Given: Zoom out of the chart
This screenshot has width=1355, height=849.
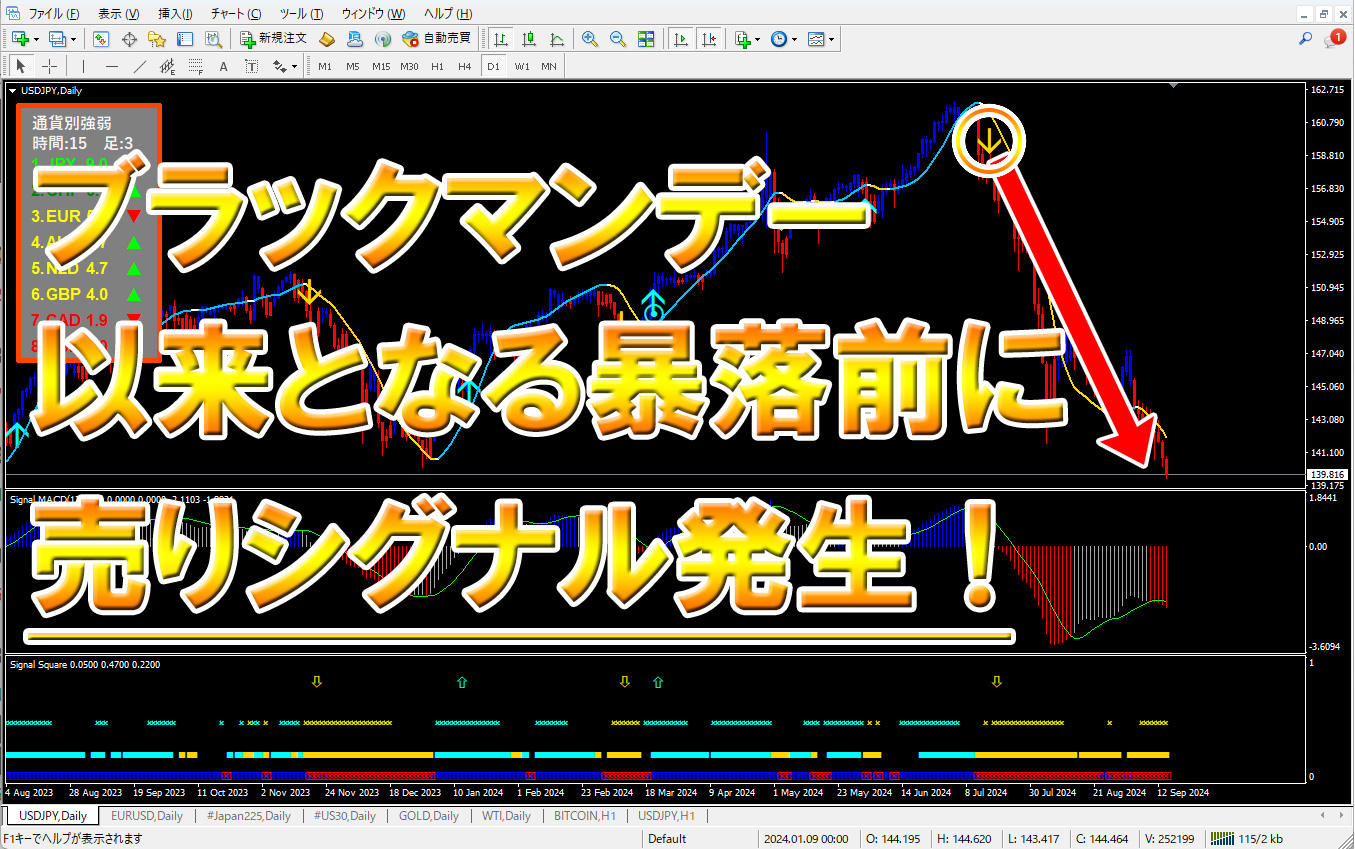Looking at the screenshot, I should pyautogui.click(x=618, y=39).
